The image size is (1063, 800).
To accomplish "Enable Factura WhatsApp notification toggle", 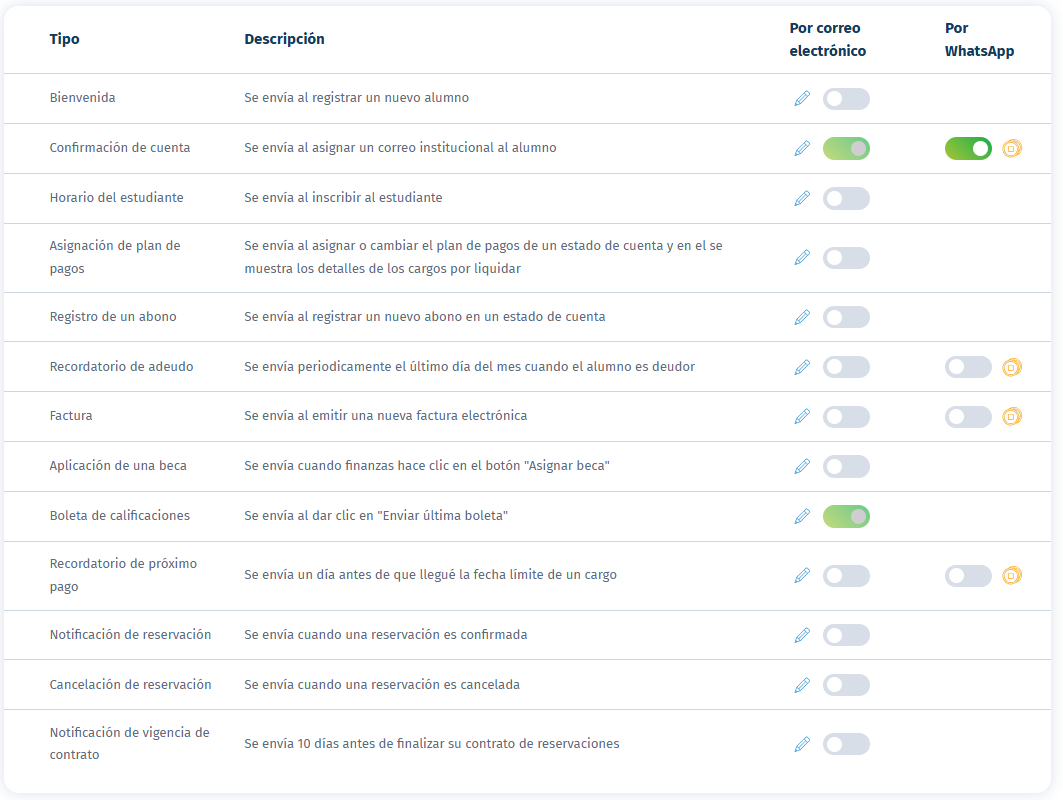I will point(968,416).
